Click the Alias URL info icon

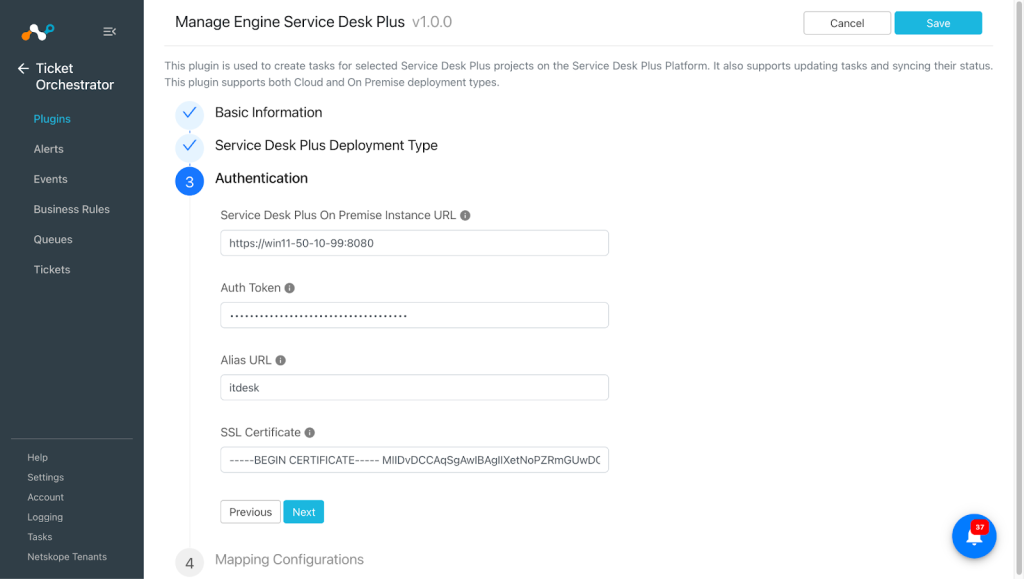tap(280, 360)
